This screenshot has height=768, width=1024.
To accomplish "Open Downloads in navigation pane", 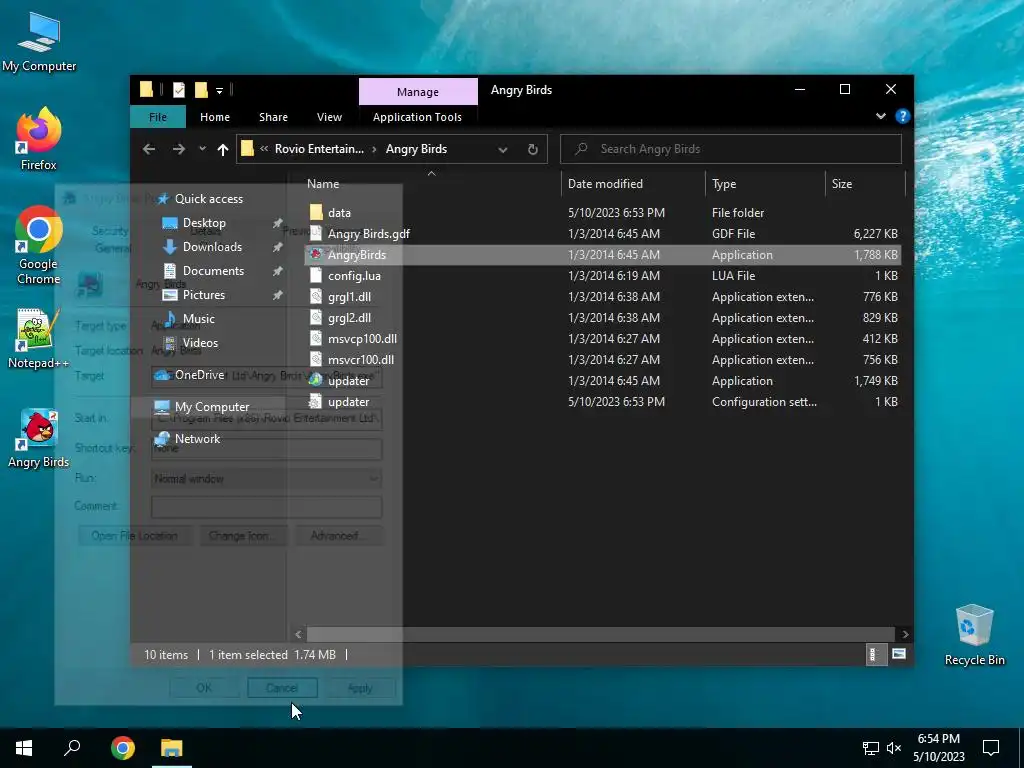I will [212, 247].
